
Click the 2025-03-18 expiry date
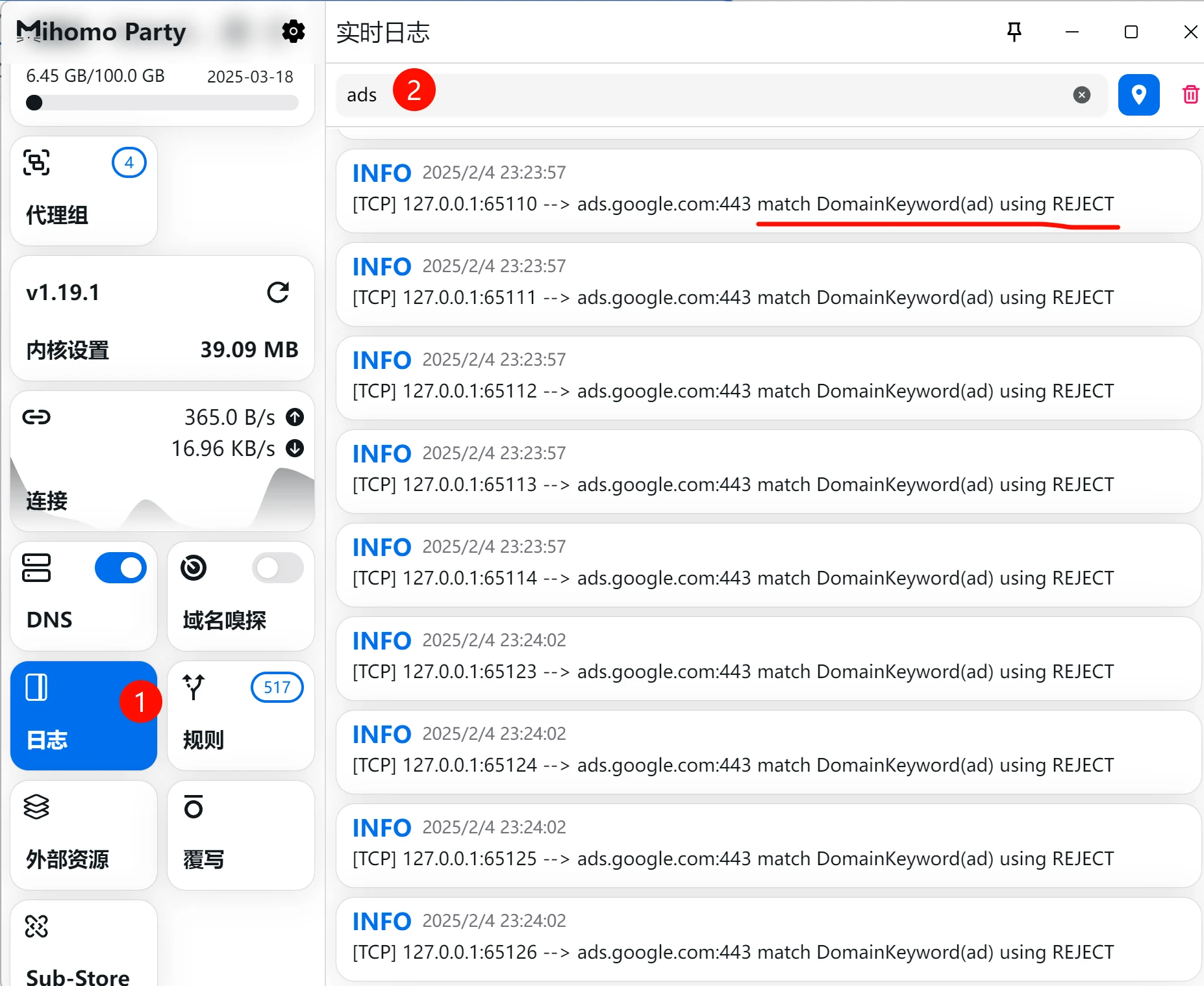250,77
